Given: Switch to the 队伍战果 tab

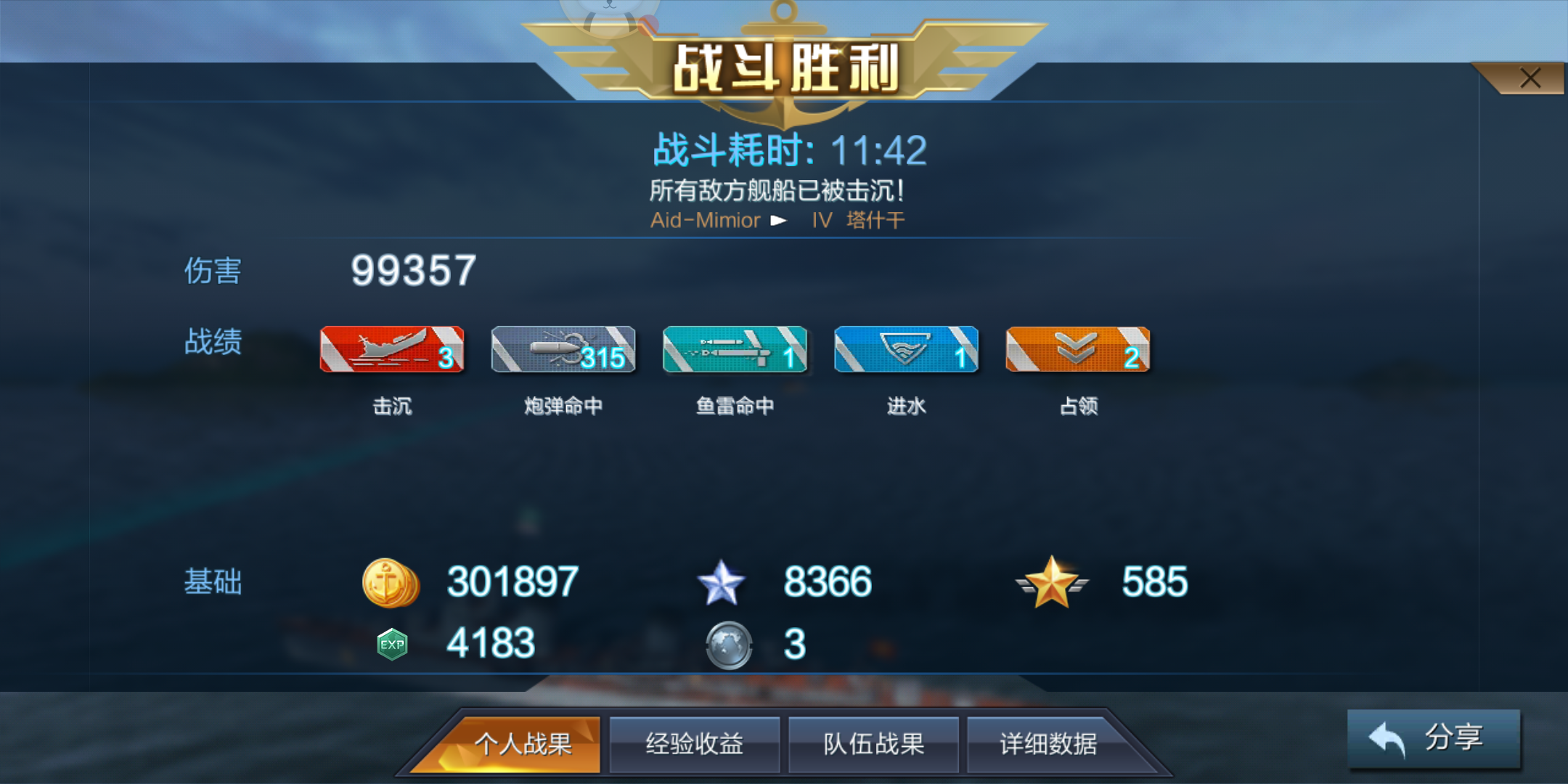Looking at the screenshot, I should point(873,744).
